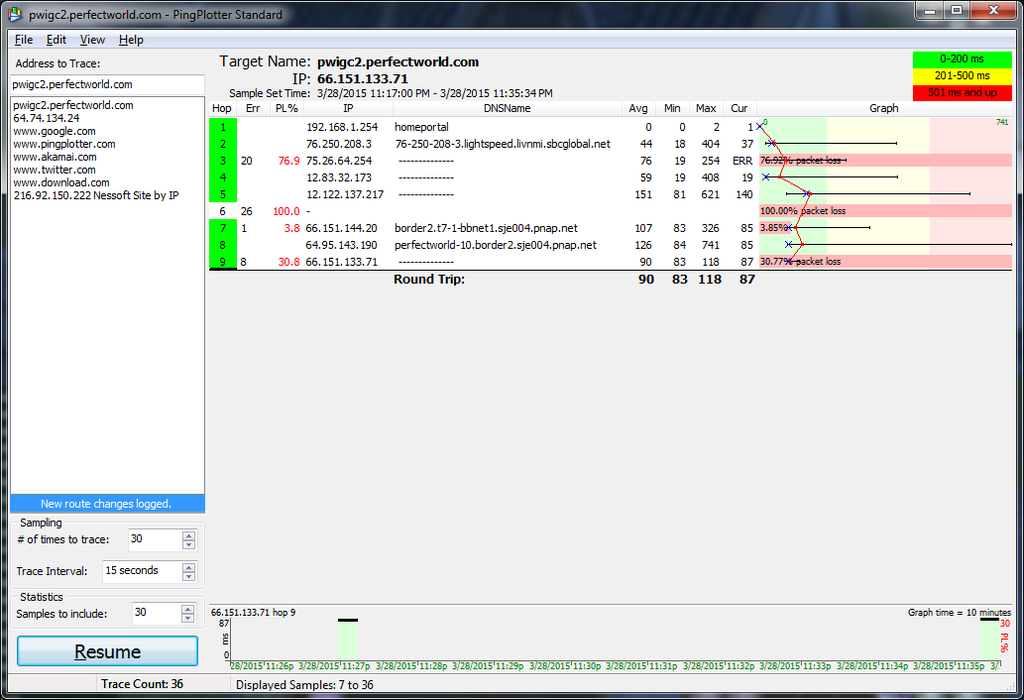
Task: Select hop 1 green number cell
Action: pyautogui.click(x=223, y=127)
